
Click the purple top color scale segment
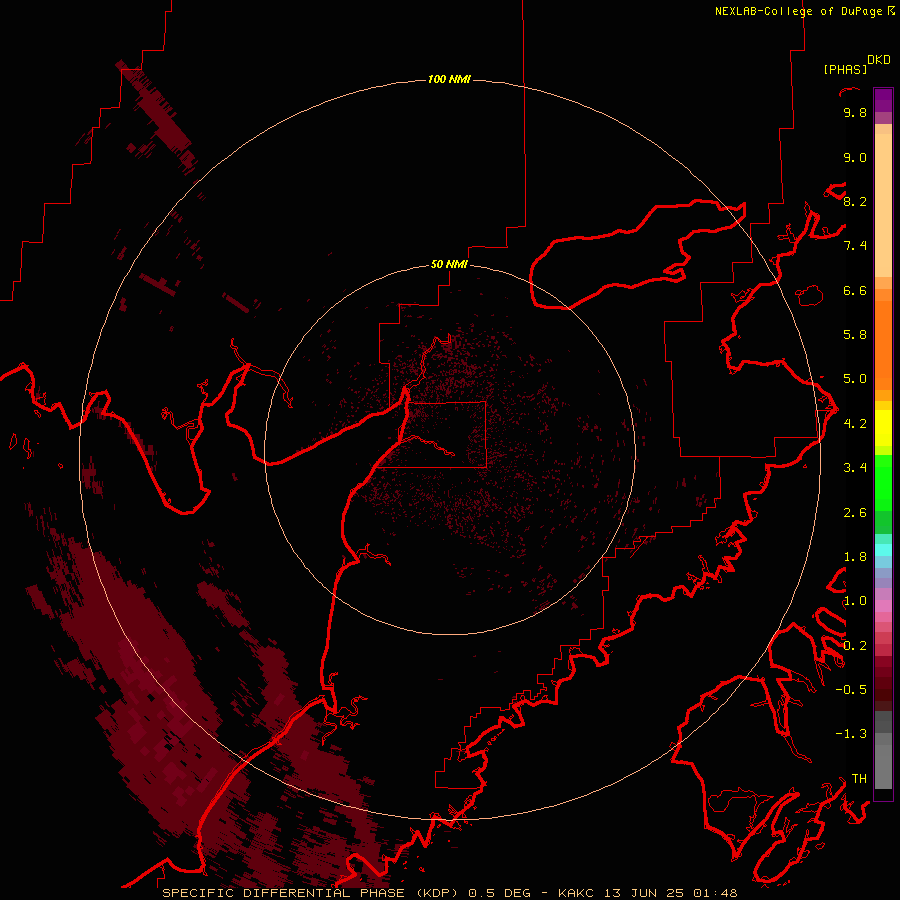tap(883, 100)
